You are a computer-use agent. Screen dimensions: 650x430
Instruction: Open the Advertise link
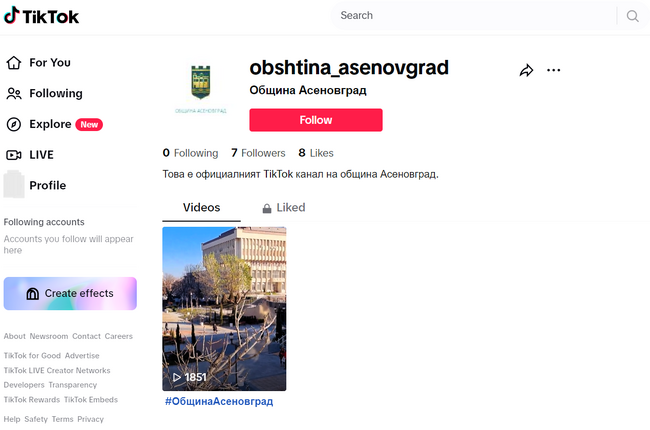[82, 356]
